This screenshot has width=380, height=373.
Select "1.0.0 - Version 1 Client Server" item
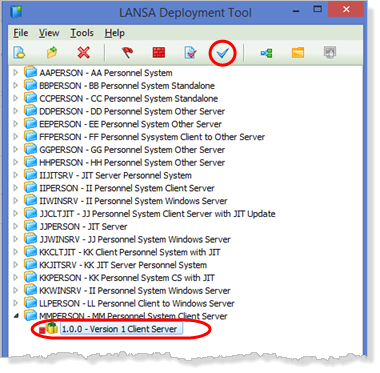coord(121,329)
